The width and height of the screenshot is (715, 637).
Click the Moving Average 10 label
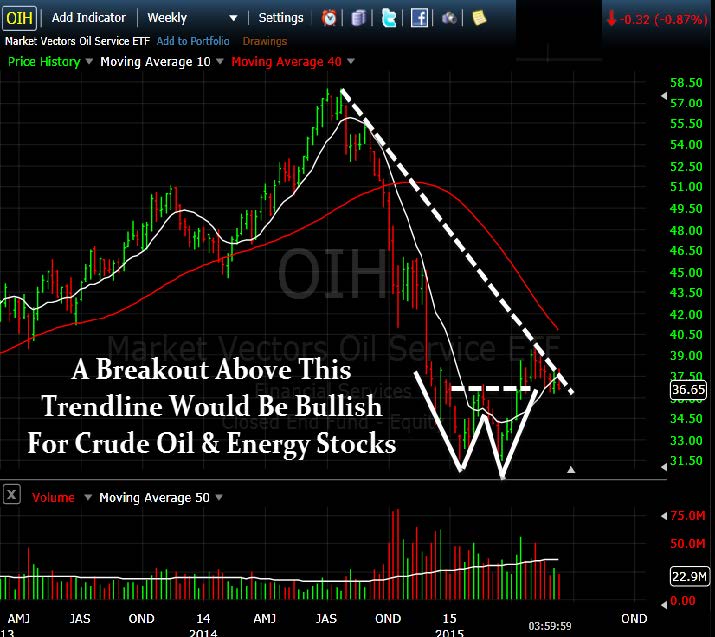(155, 62)
